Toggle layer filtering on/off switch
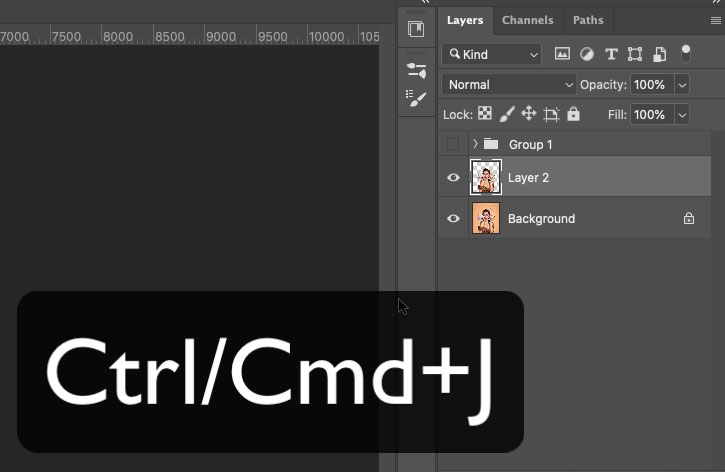 pos(686,54)
